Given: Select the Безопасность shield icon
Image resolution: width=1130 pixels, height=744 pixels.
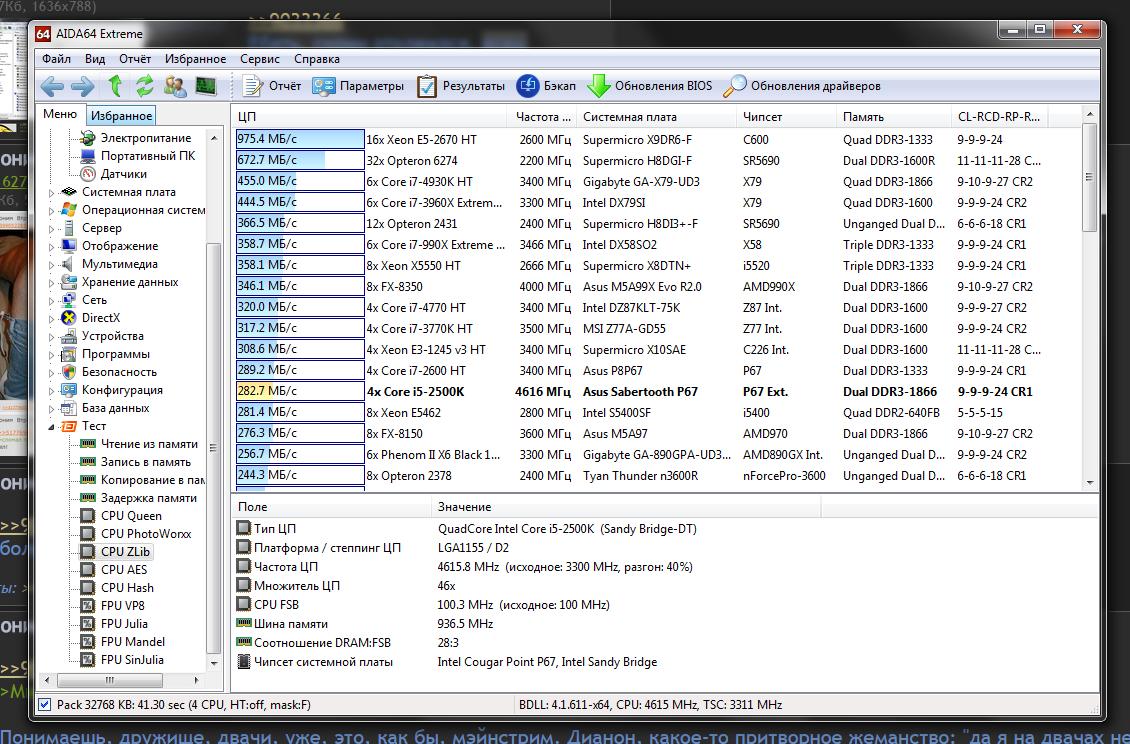Looking at the screenshot, I should (68, 372).
